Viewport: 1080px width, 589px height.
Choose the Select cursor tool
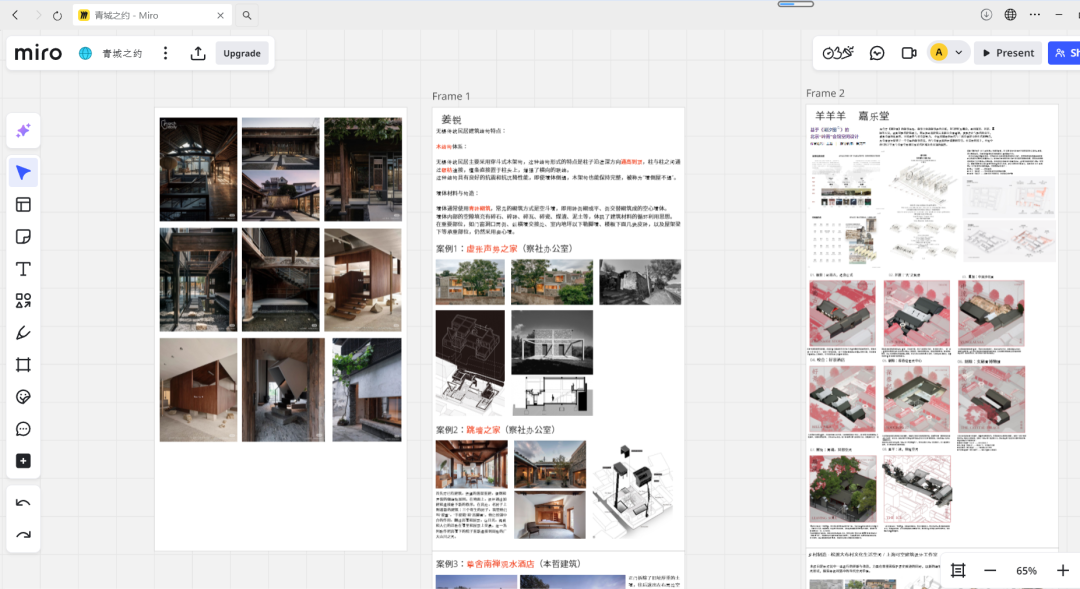click(23, 173)
